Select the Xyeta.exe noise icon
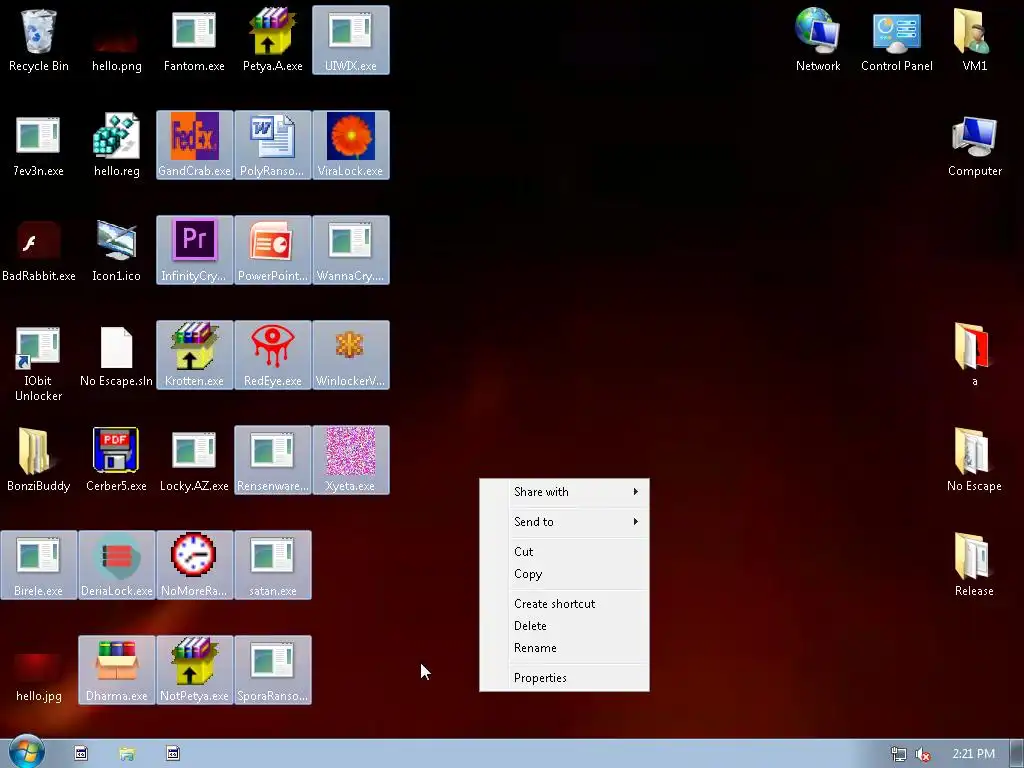1024x768 pixels. click(x=351, y=460)
